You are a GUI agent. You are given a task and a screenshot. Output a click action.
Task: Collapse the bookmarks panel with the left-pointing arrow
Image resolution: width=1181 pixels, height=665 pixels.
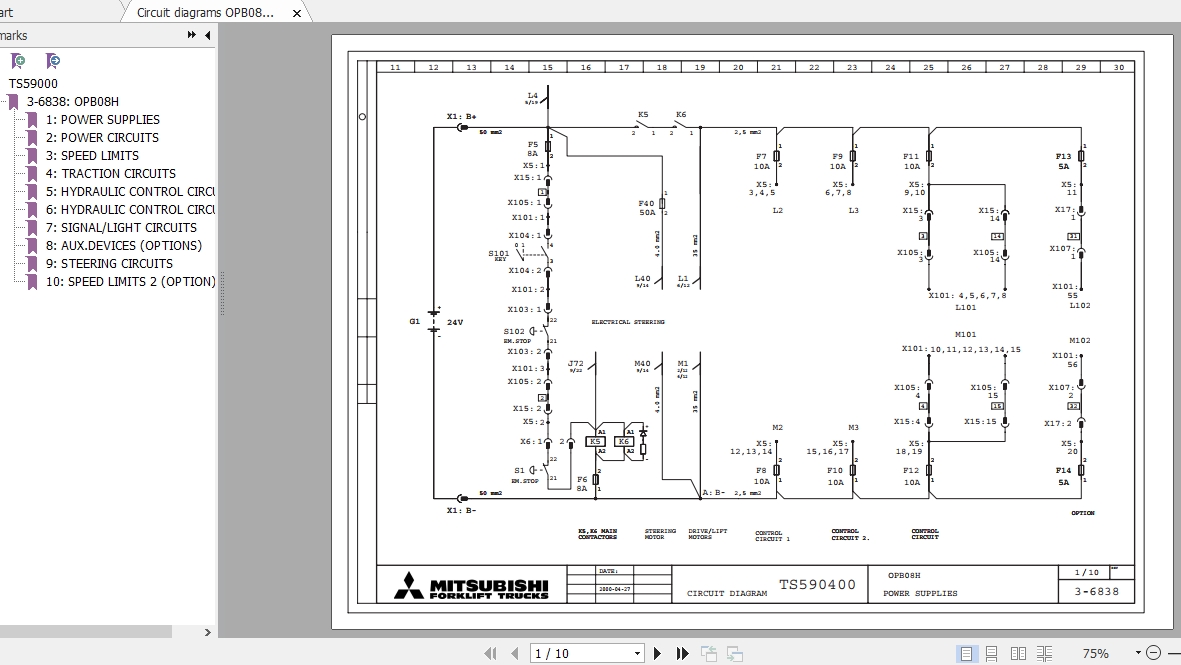click(x=205, y=34)
